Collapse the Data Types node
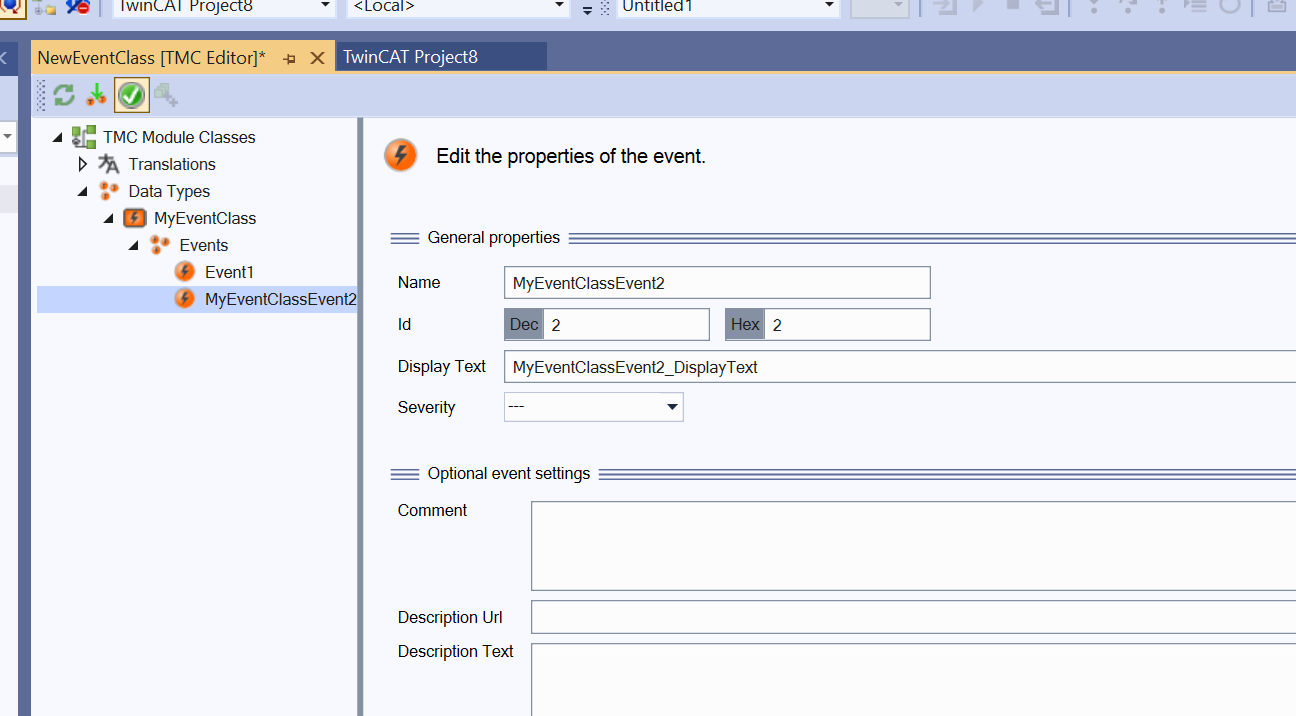This screenshot has height=716, width=1296. (83, 191)
